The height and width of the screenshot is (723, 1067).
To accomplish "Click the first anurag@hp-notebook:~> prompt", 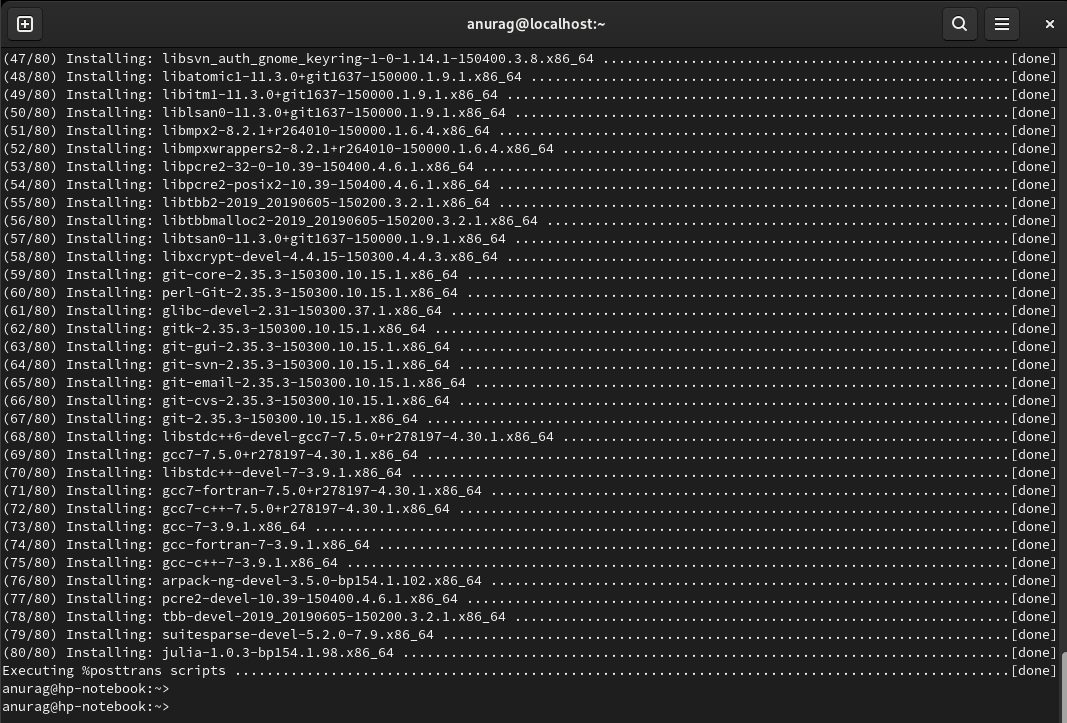I will coord(86,689).
